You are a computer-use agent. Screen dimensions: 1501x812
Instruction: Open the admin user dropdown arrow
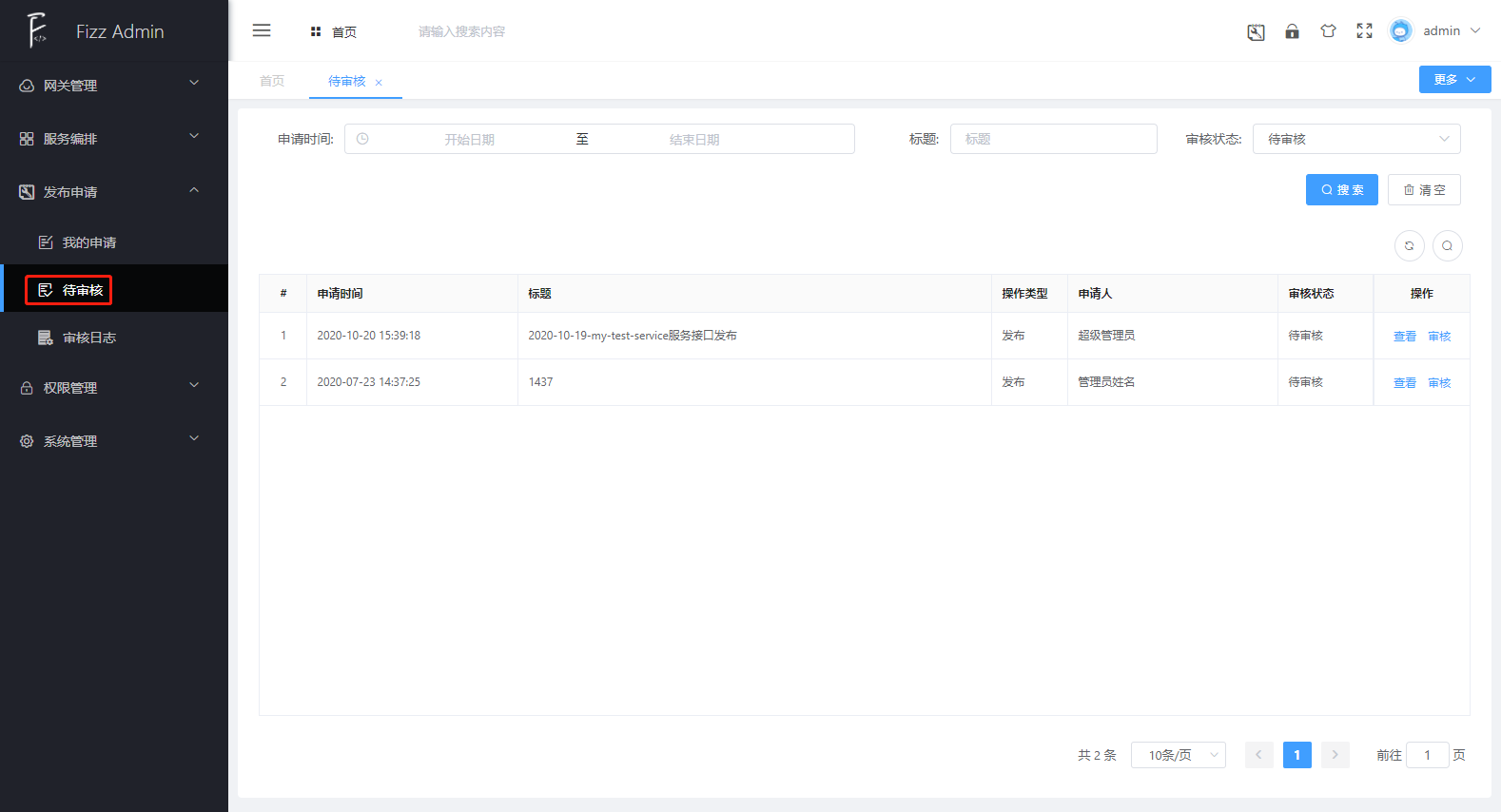(1475, 30)
